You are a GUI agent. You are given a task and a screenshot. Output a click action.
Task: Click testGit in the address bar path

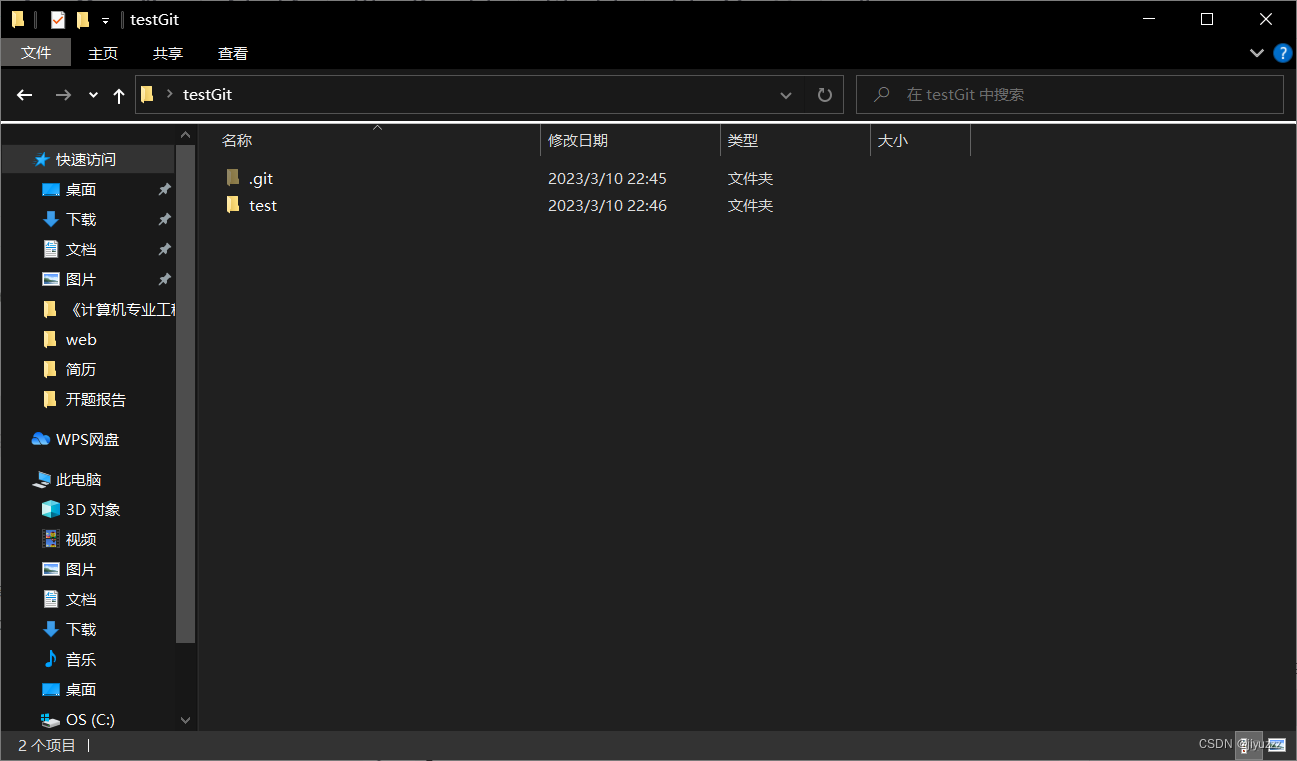click(208, 95)
